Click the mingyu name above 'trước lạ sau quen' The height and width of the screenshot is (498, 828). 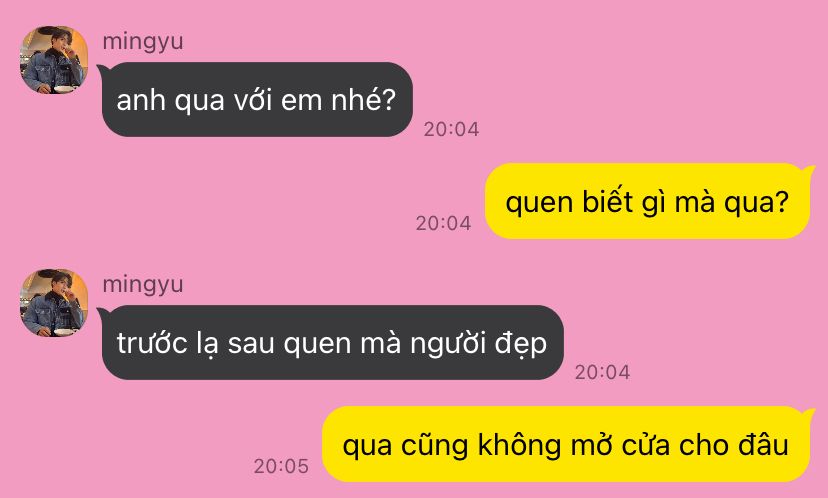pos(143,285)
